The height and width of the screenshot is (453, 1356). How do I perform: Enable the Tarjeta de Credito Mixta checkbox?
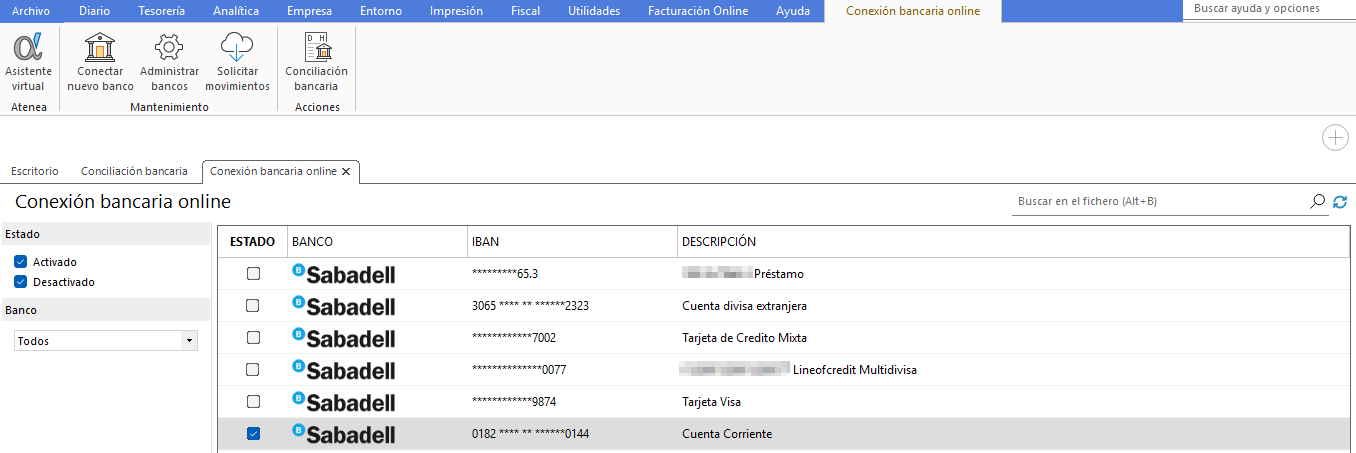point(253,338)
